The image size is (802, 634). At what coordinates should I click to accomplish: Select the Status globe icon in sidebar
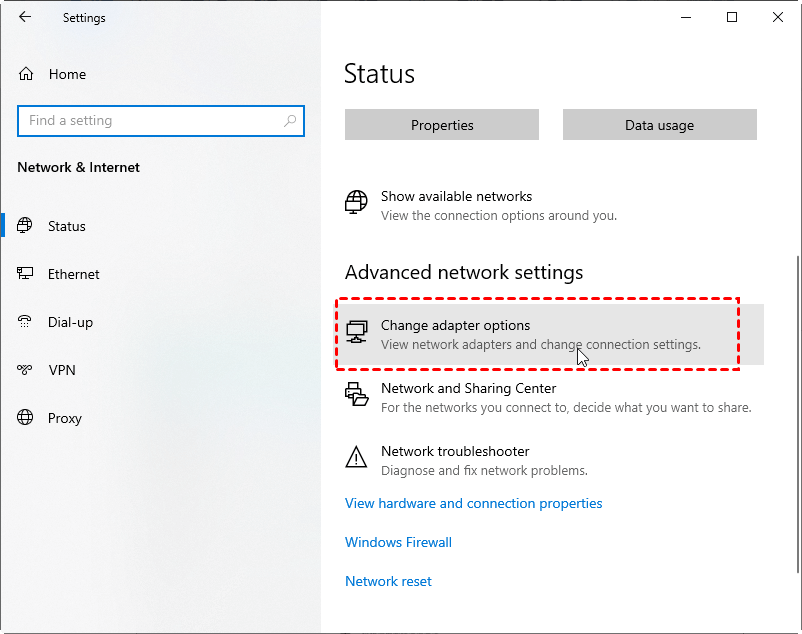point(25,225)
